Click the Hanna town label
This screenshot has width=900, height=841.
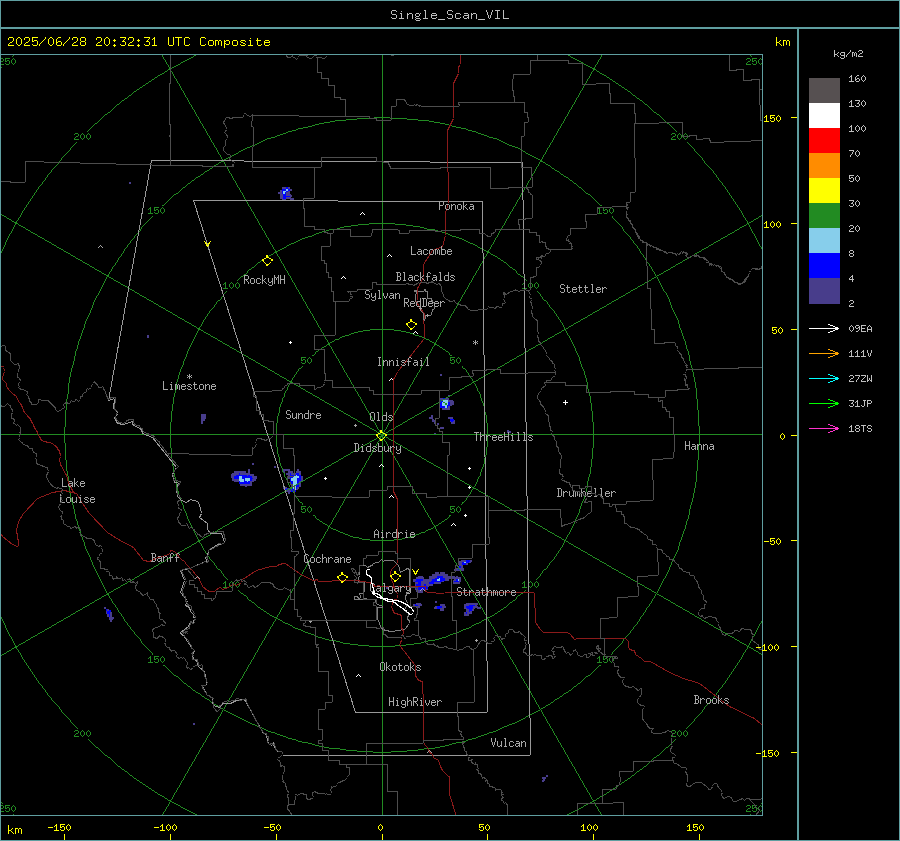point(699,446)
